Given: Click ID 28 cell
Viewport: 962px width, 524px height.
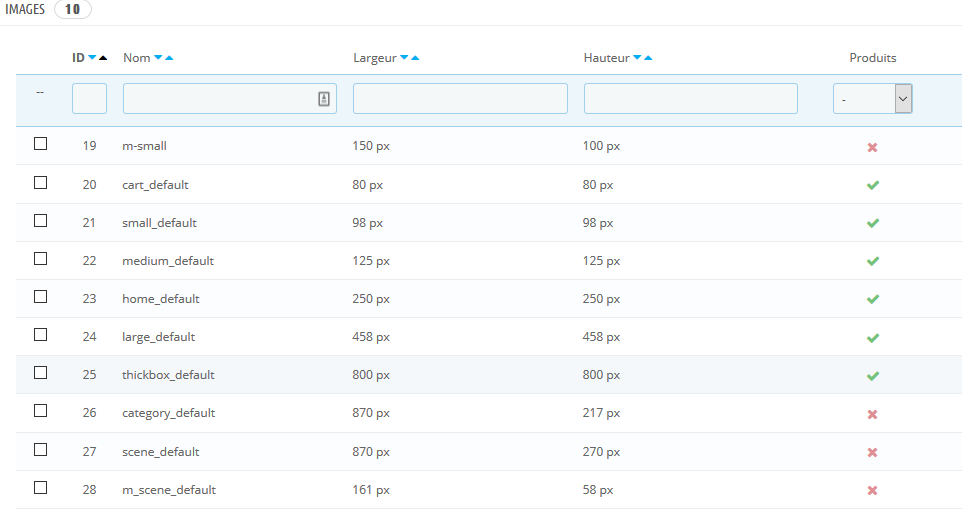Looking at the screenshot, I should [90, 490].
